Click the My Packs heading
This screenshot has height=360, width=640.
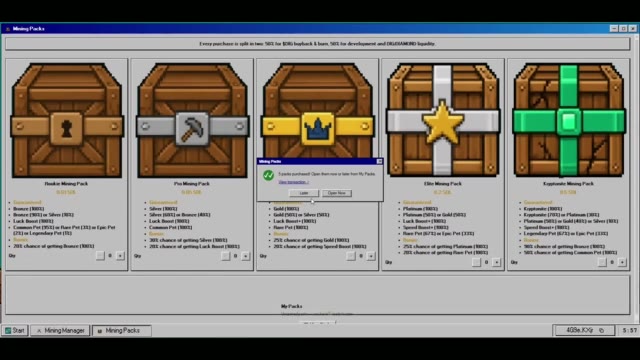click(x=291, y=306)
